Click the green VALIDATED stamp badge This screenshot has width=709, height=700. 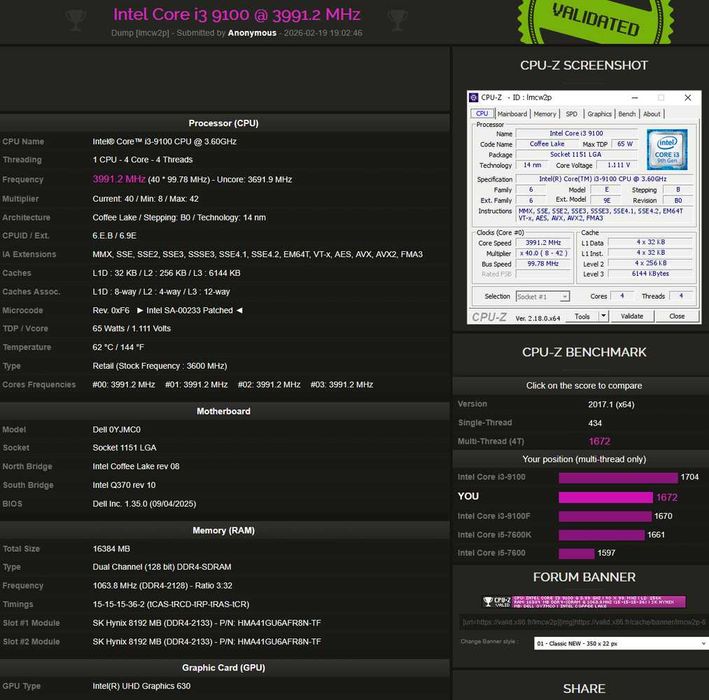coord(595,20)
